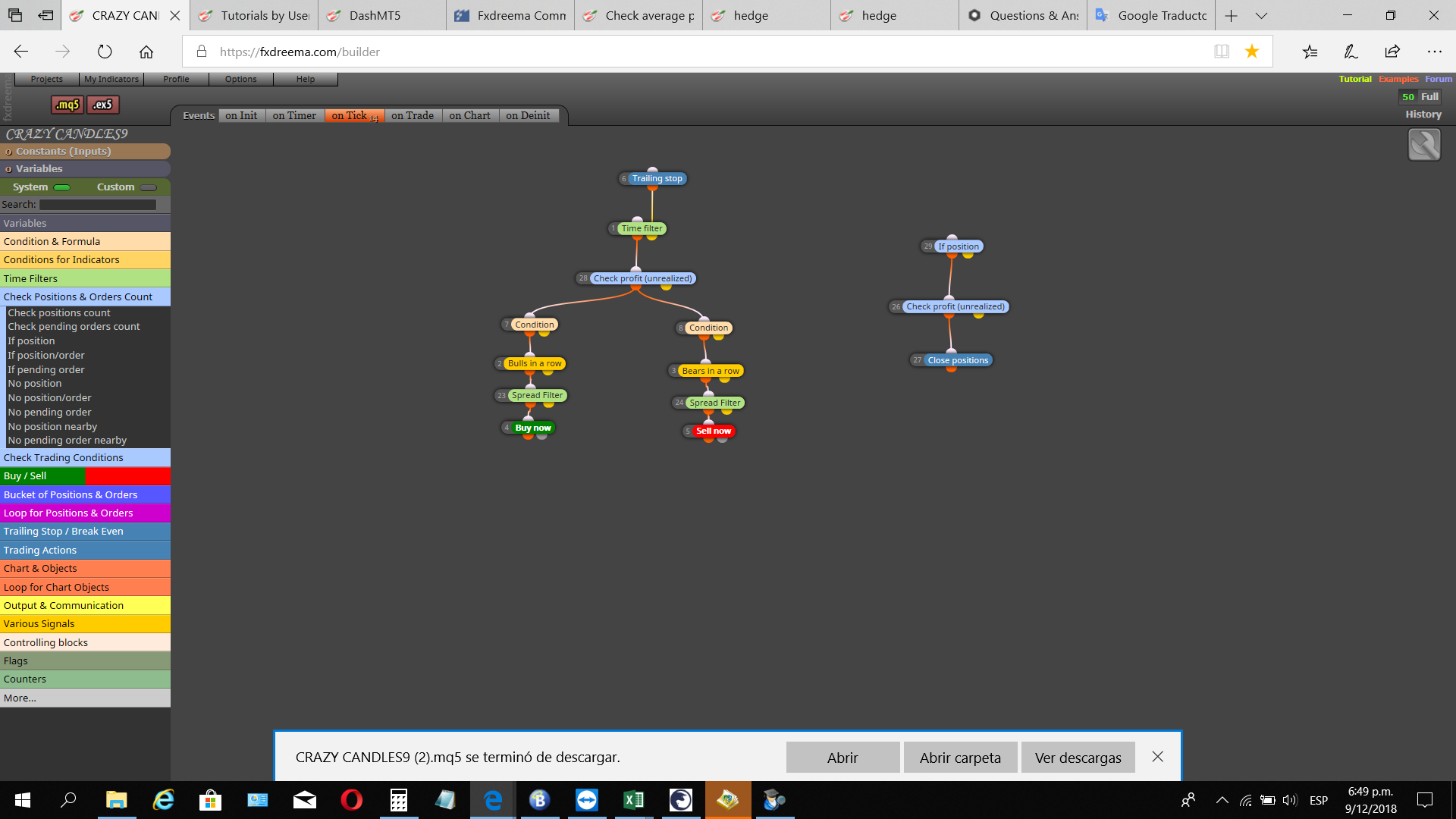Image resolution: width=1456 pixels, height=819 pixels.
Task: Open Excel from the taskbar
Action: [x=634, y=800]
